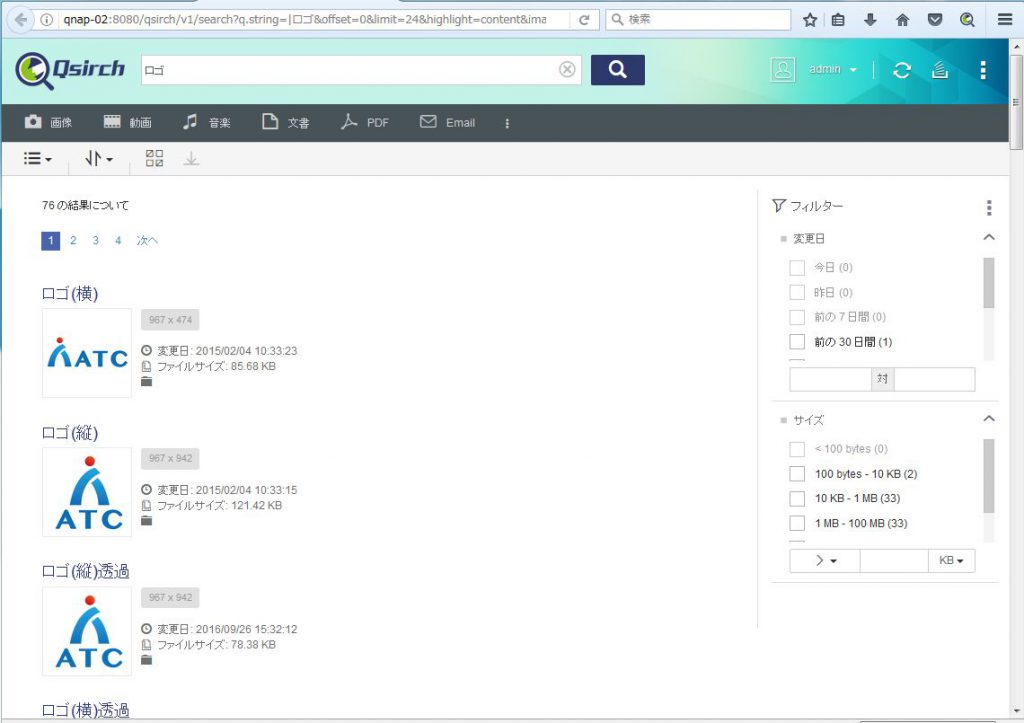This screenshot has height=723, width=1024.
Task: Collapse the サイズ filter section
Action: coord(989,419)
